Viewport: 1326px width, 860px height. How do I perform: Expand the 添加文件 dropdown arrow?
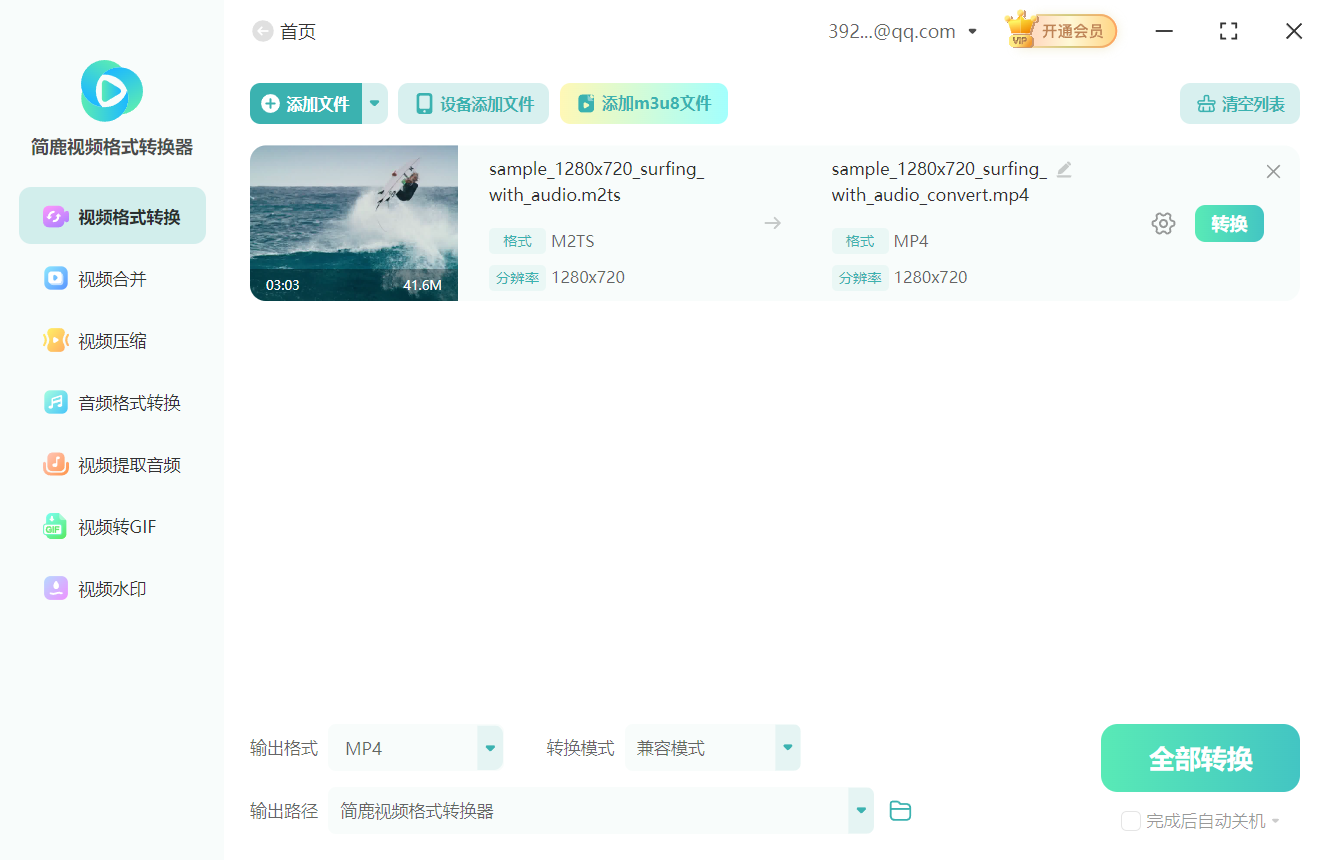[375, 104]
